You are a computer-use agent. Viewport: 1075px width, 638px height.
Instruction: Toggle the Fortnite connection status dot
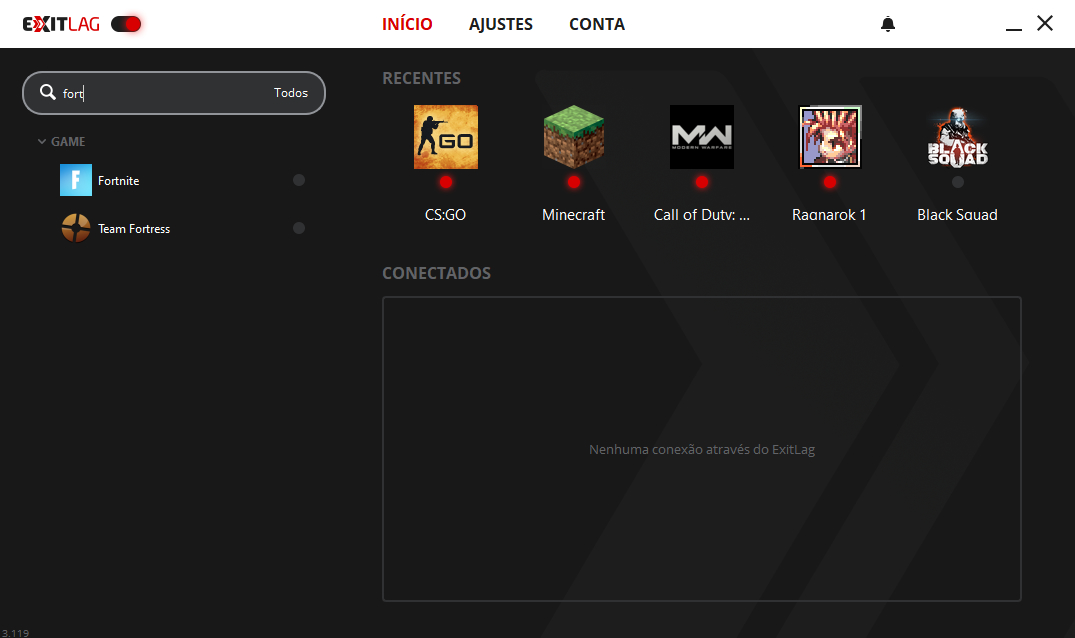(x=299, y=180)
